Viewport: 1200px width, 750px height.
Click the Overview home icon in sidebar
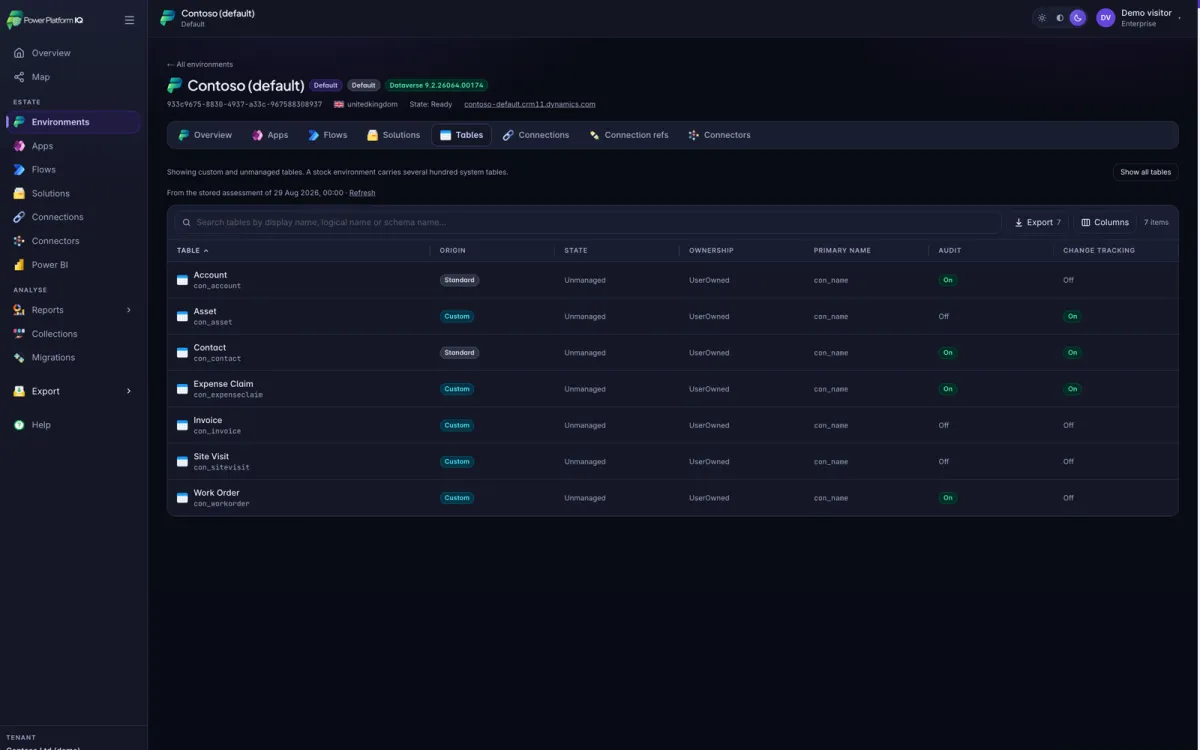19,53
